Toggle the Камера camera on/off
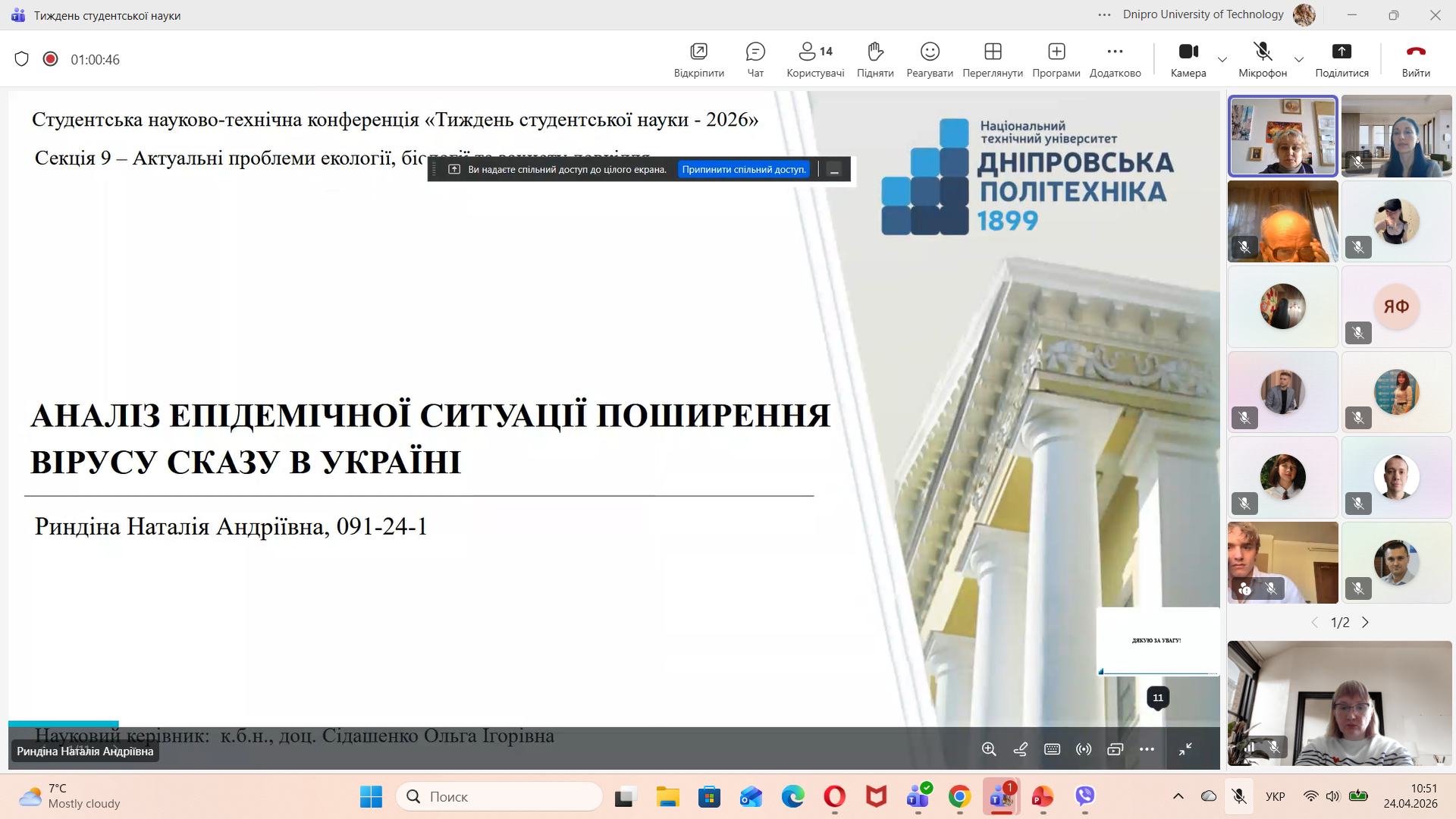The image size is (1456, 819). (x=1188, y=59)
